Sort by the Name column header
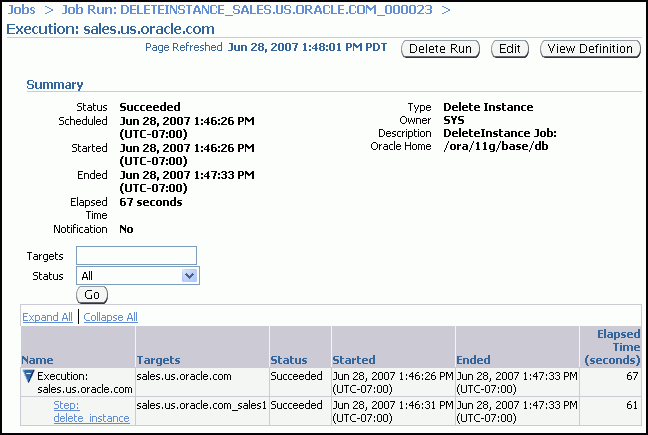Image resolution: width=648 pixels, height=435 pixels. click(37, 360)
